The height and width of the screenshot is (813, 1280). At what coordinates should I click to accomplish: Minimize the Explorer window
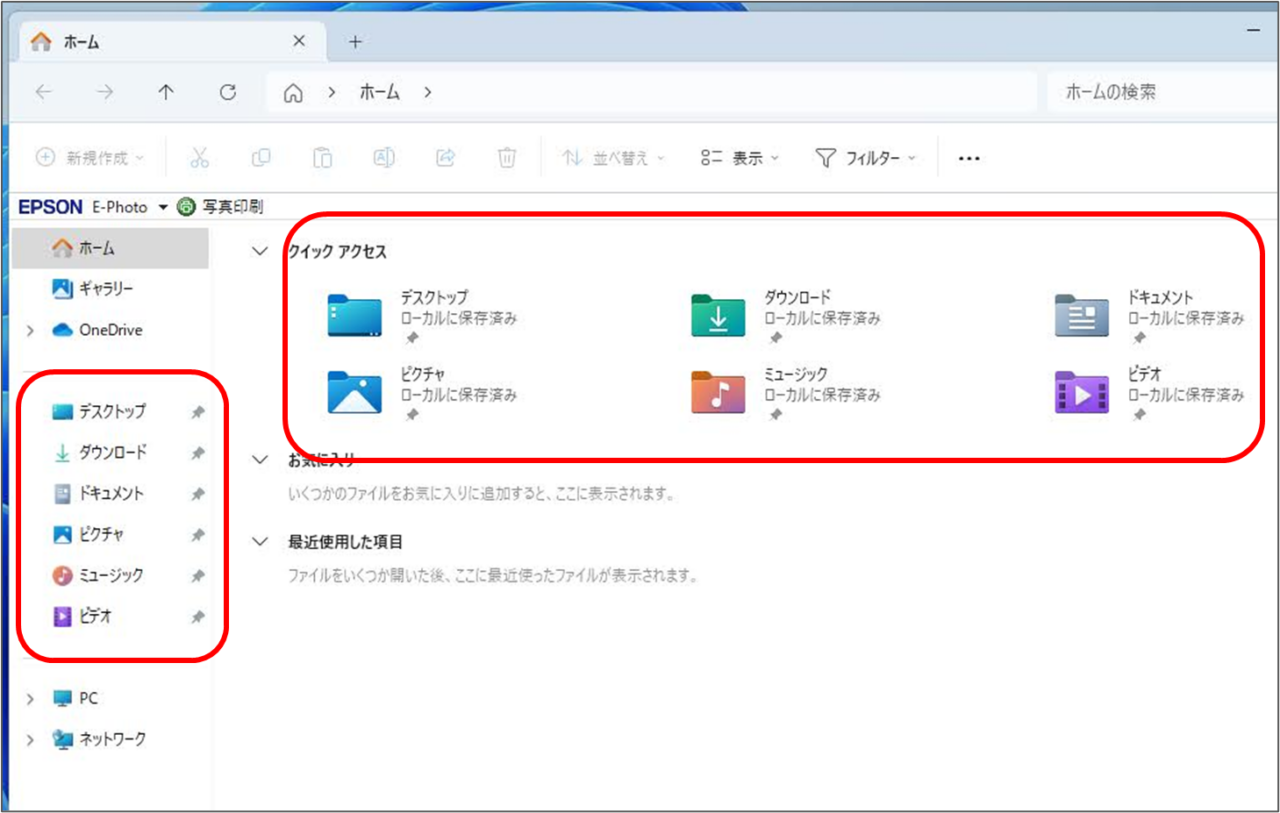point(1254,33)
